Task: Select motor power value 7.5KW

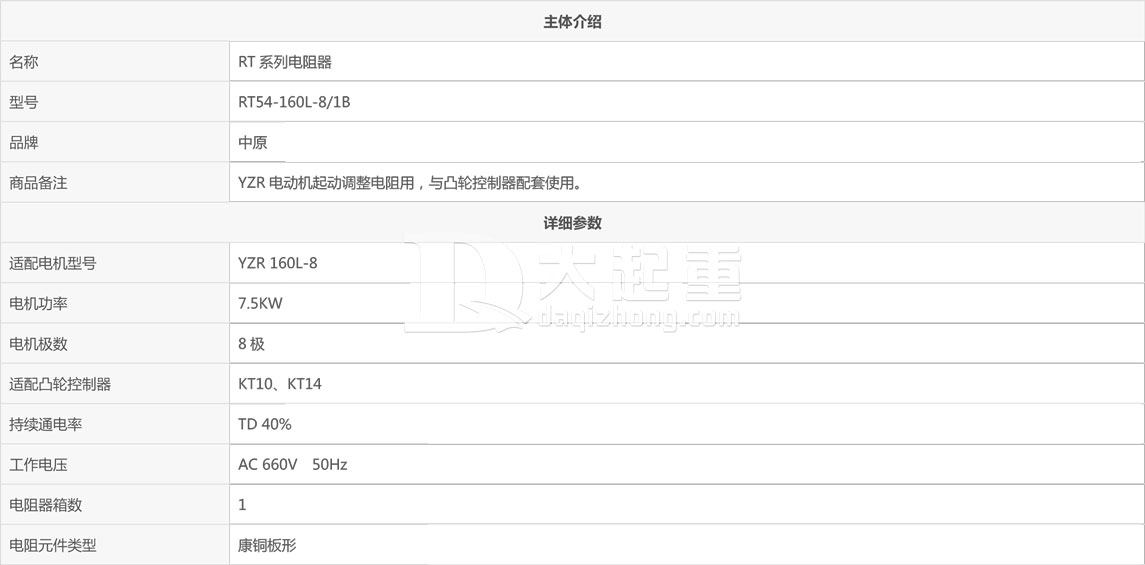Action: click(x=260, y=304)
